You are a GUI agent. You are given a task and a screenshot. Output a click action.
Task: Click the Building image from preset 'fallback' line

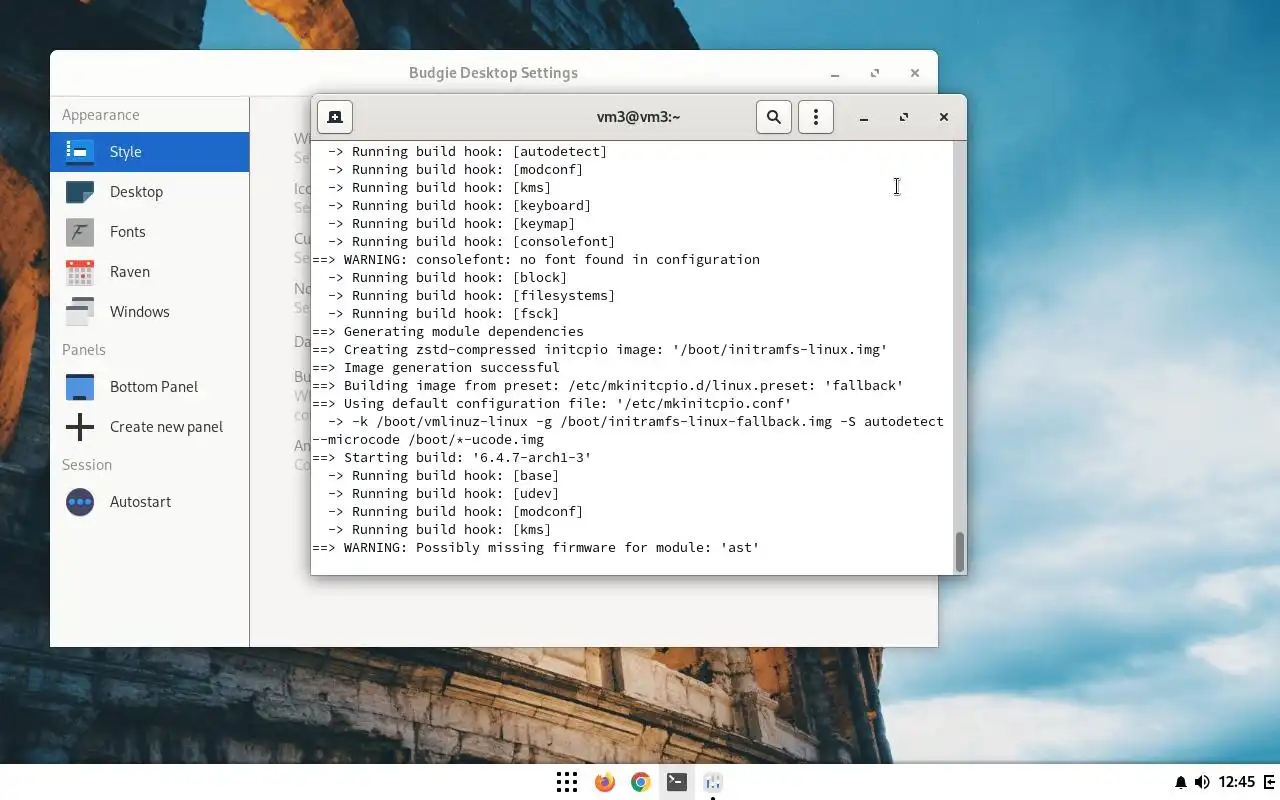pyautogui.click(x=608, y=386)
